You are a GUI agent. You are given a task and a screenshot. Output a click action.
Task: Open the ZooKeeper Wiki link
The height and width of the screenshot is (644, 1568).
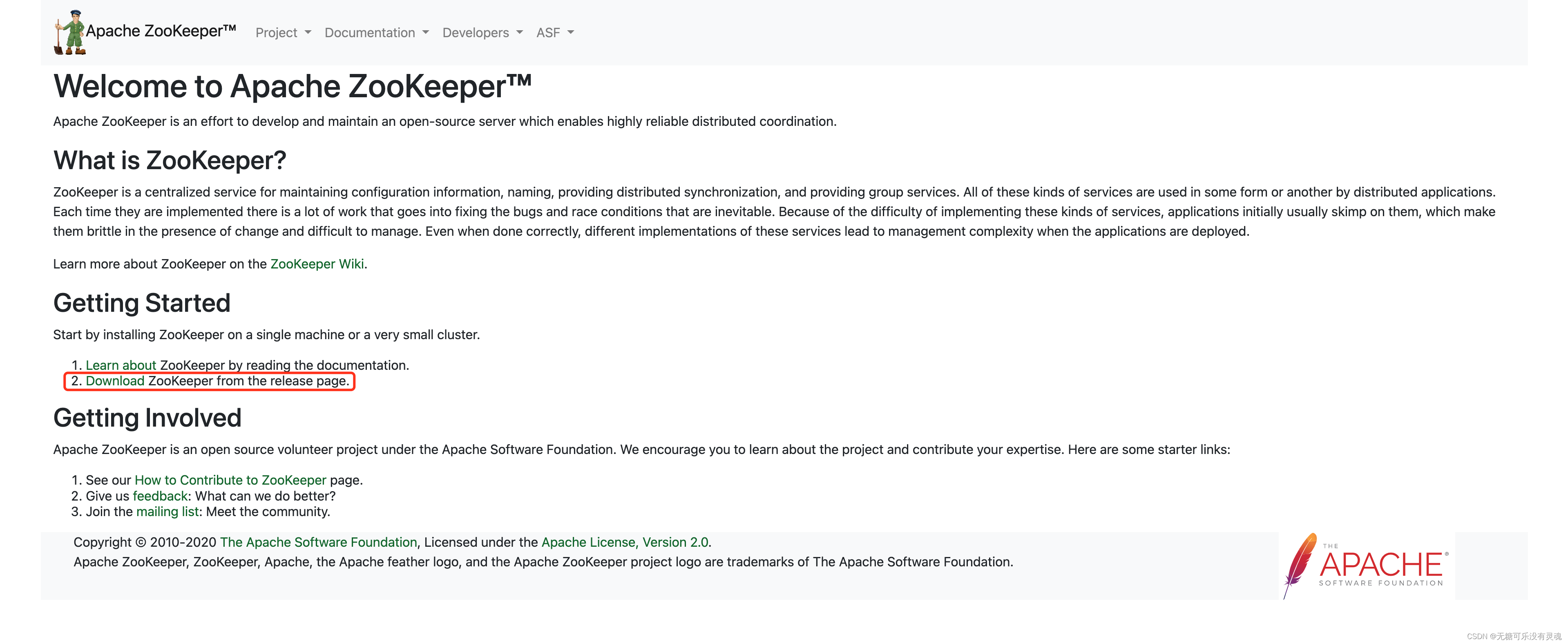[x=317, y=264]
